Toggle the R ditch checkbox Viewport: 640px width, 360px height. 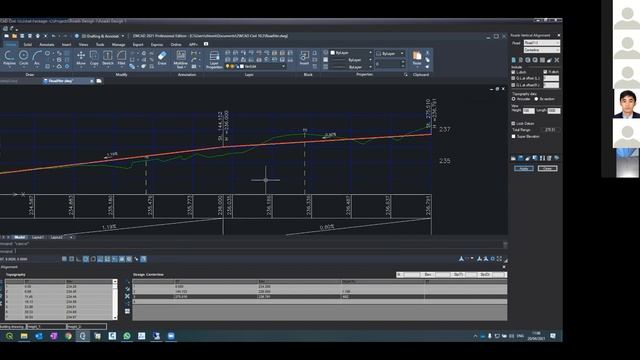pyautogui.click(x=545, y=72)
